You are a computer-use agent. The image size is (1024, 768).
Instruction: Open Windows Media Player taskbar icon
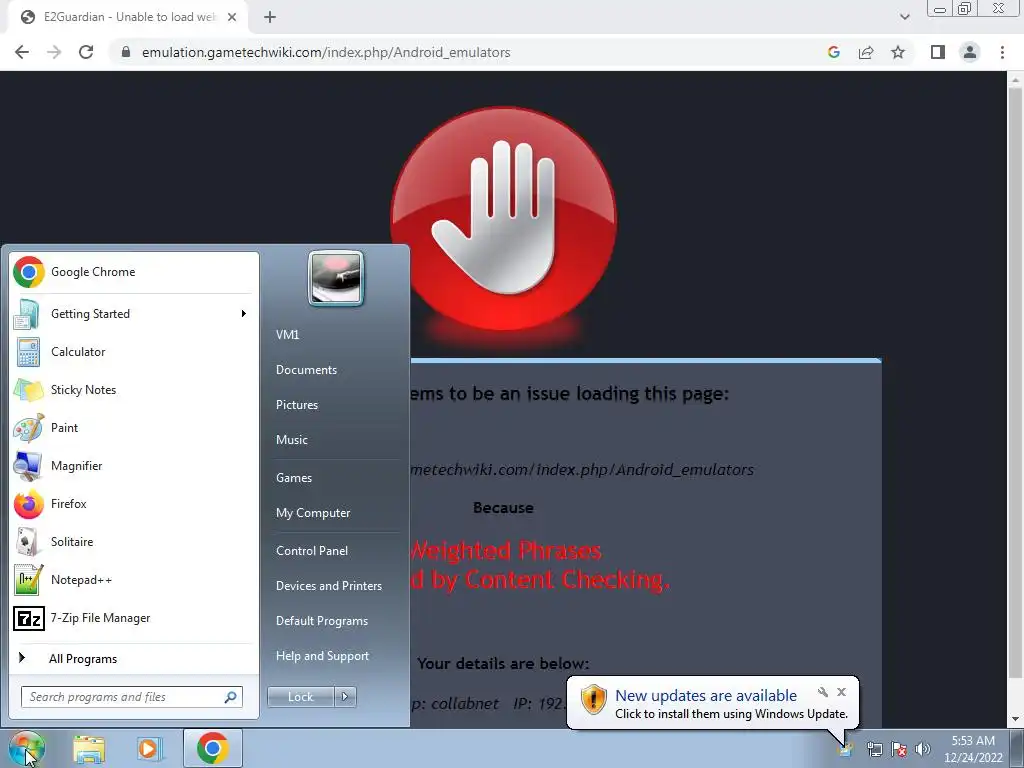coord(149,748)
